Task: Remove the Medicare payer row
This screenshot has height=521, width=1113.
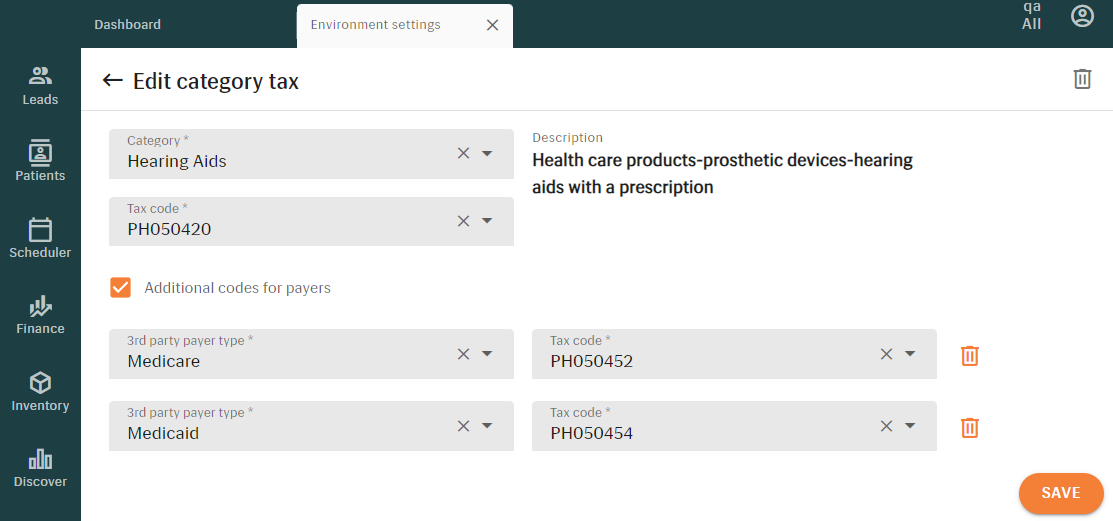Action: [970, 355]
